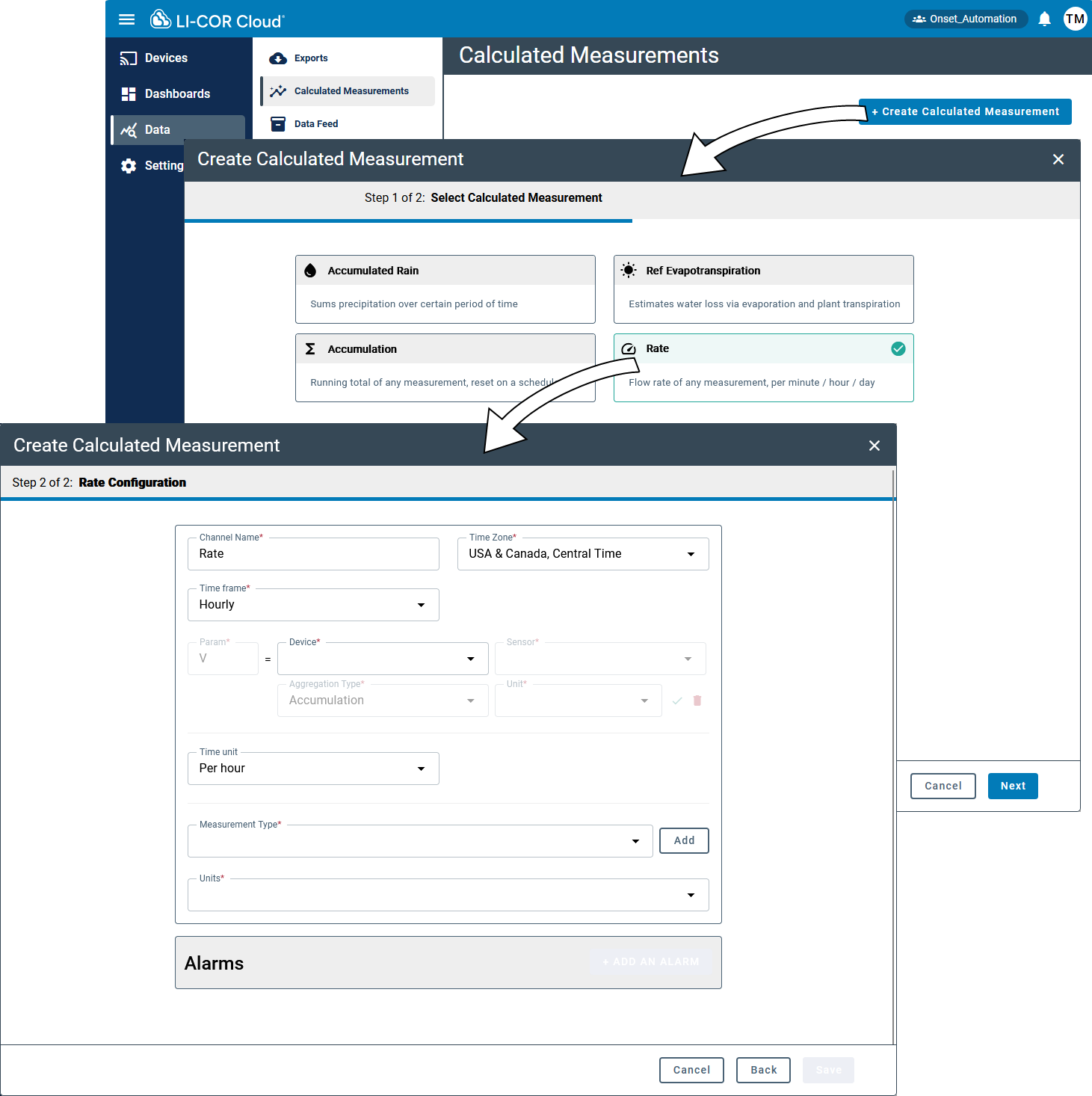This screenshot has height=1096, width=1092.
Task: Click the Back button
Action: pyautogui.click(x=764, y=1070)
